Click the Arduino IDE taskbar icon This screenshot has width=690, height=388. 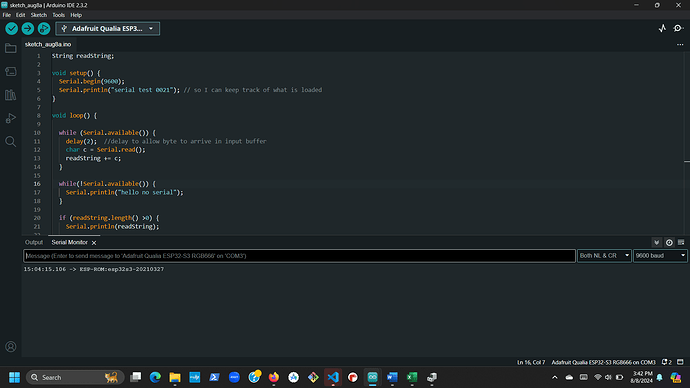tap(373, 377)
